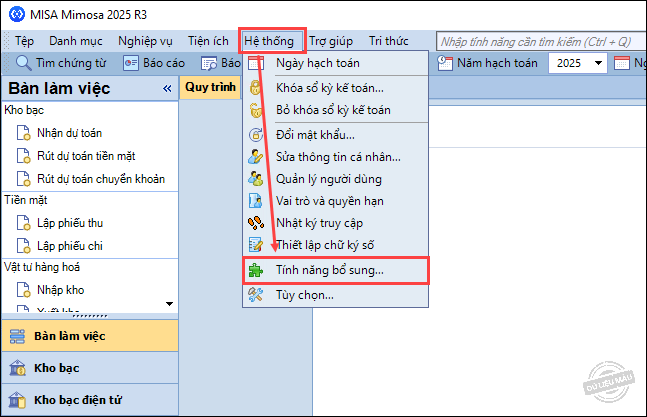This screenshot has width=647, height=417.
Task: Open Nhận dự toán link
Action: (69, 133)
